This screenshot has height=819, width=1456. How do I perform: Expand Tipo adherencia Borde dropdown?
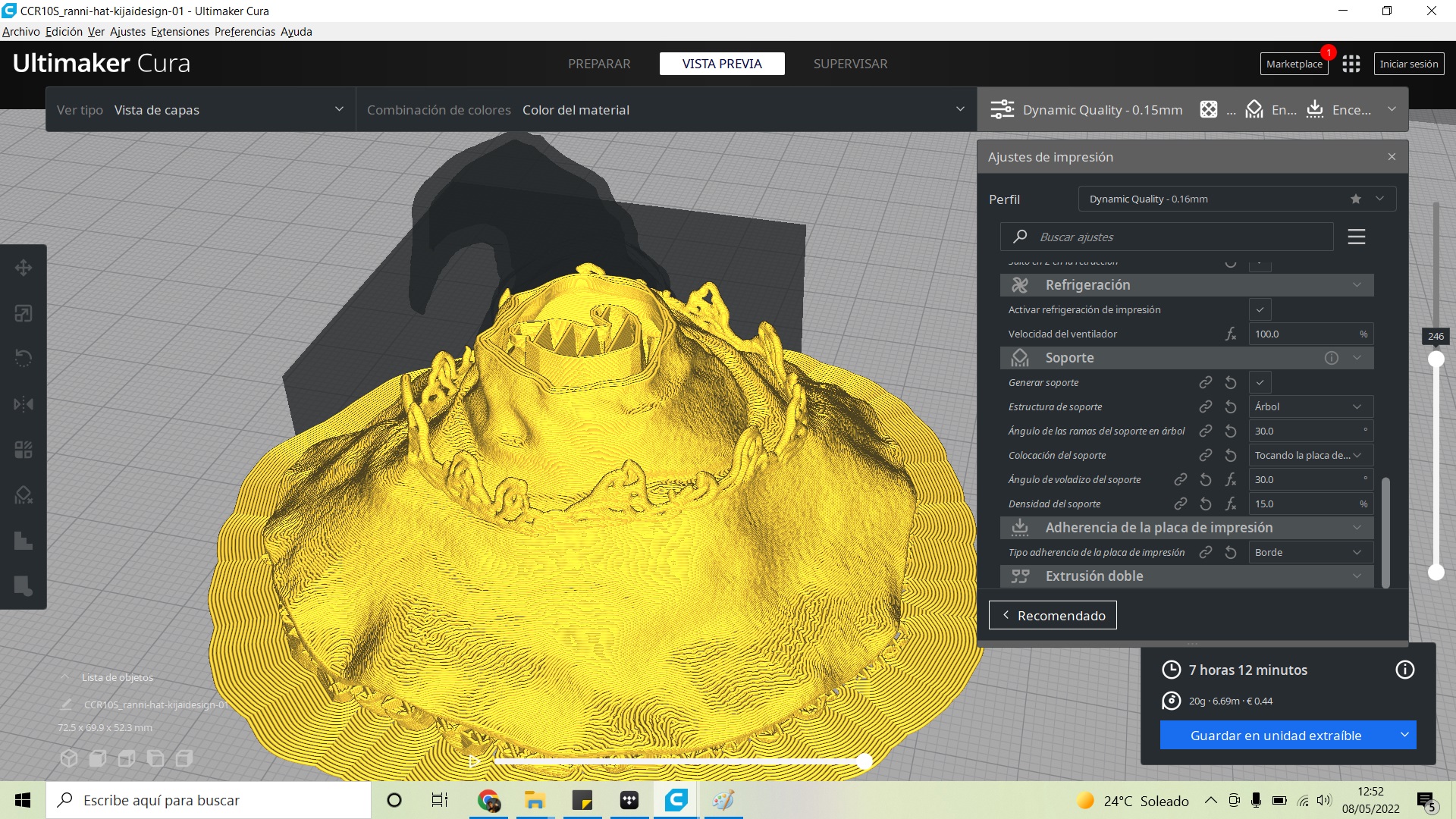click(x=1310, y=553)
